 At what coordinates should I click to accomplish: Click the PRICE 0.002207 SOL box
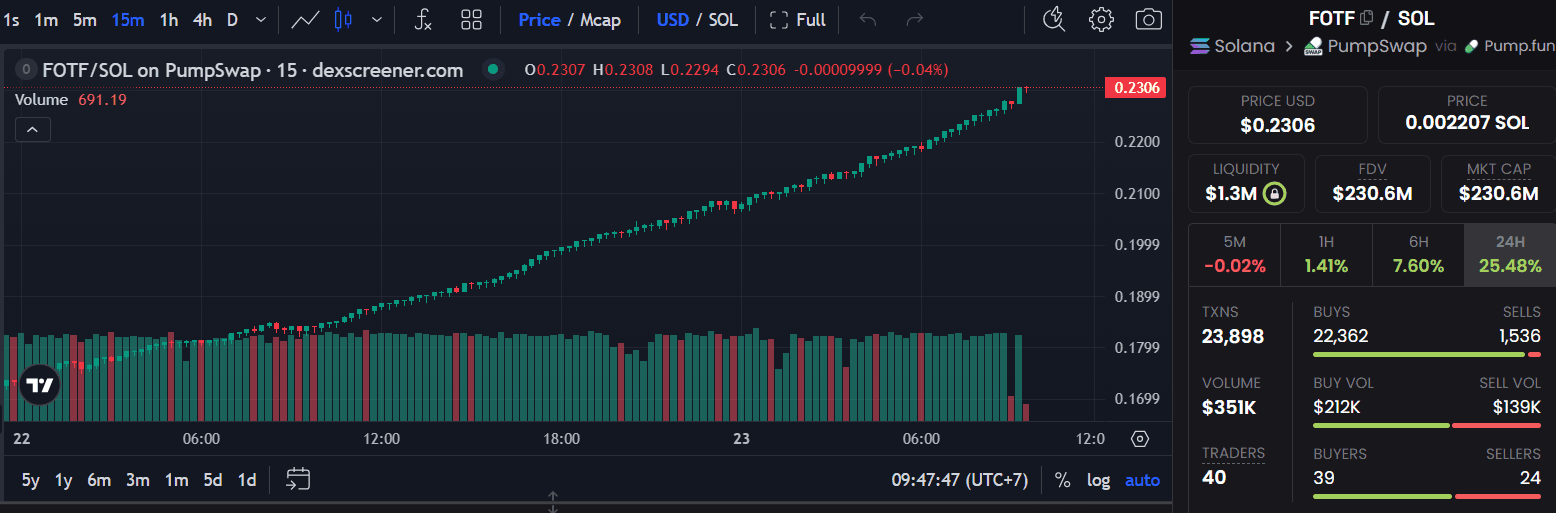click(1467, 114)
